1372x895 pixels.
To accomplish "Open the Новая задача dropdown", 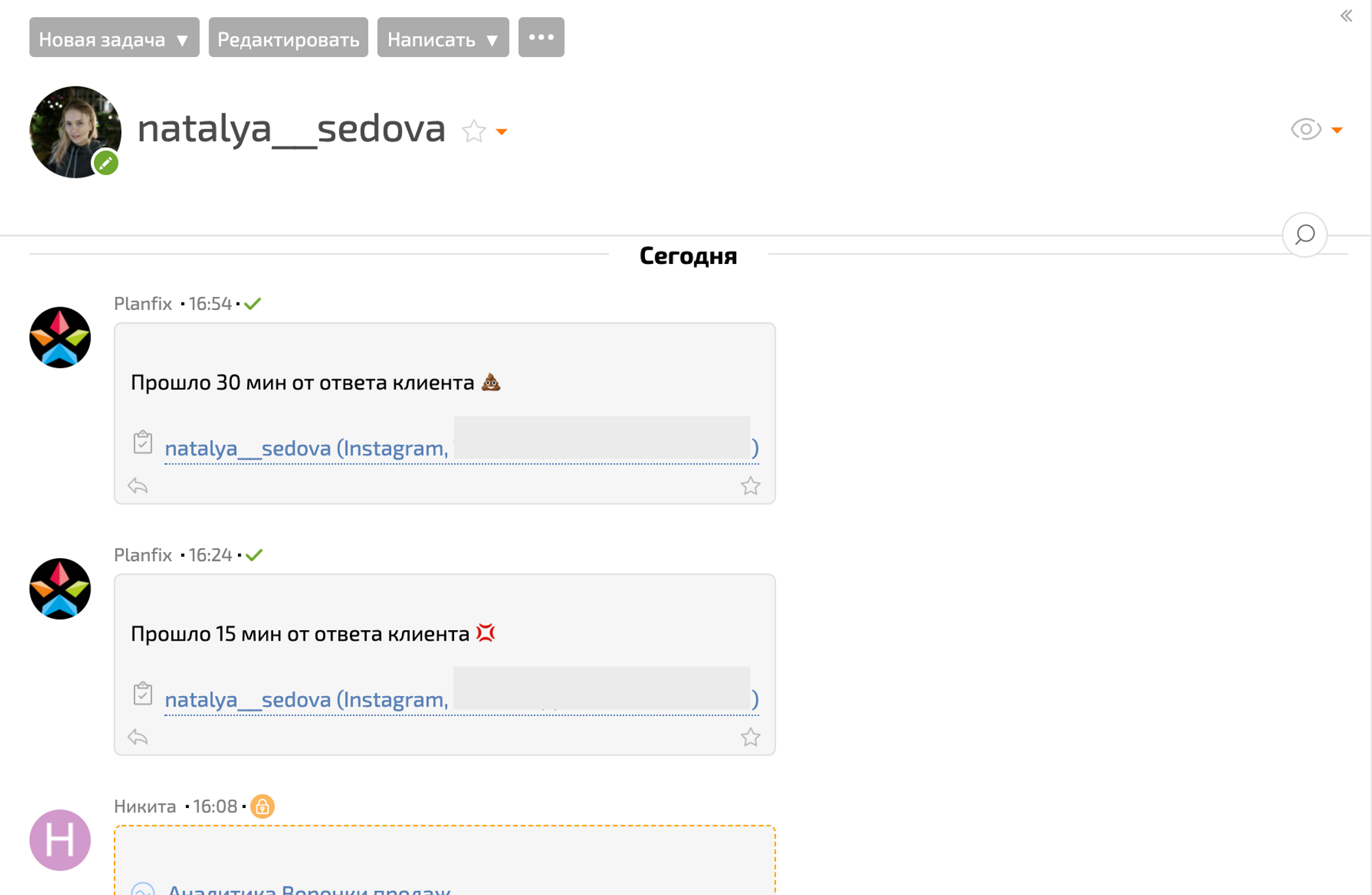I will pyautogui.click(x=114, y=38).
